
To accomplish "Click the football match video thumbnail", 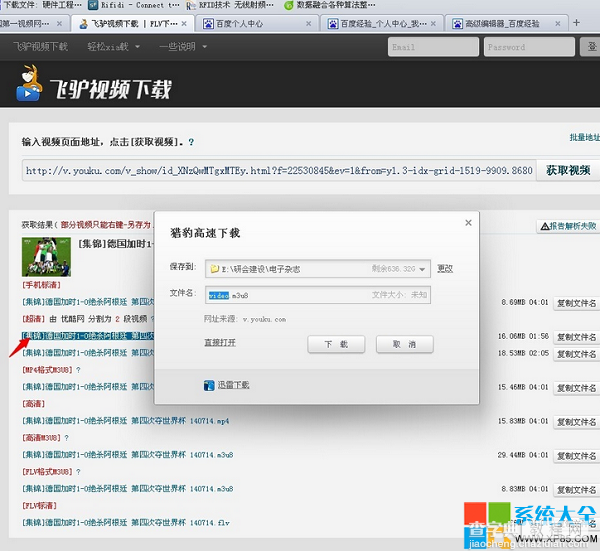I will (x=46, y=257).
